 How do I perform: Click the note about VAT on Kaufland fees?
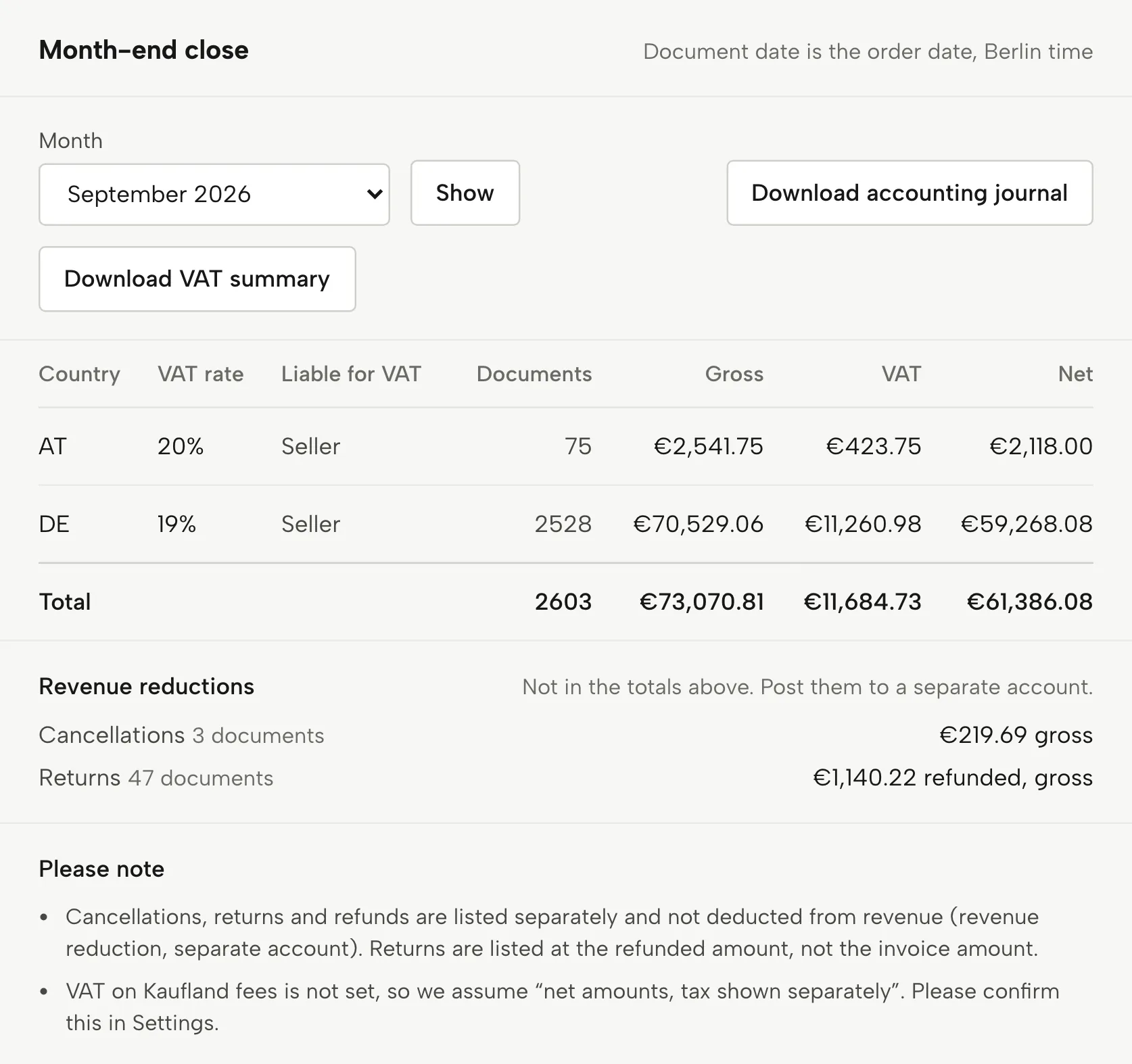pyautogui.click(x=563, y=1007)
